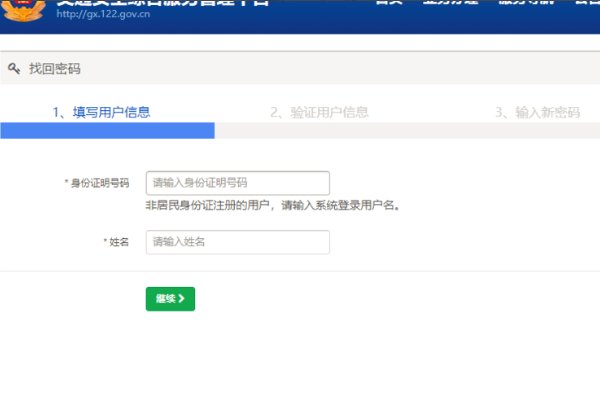Select step 3、输入新密码
This screenshot has width=600, height=400.
538,112
